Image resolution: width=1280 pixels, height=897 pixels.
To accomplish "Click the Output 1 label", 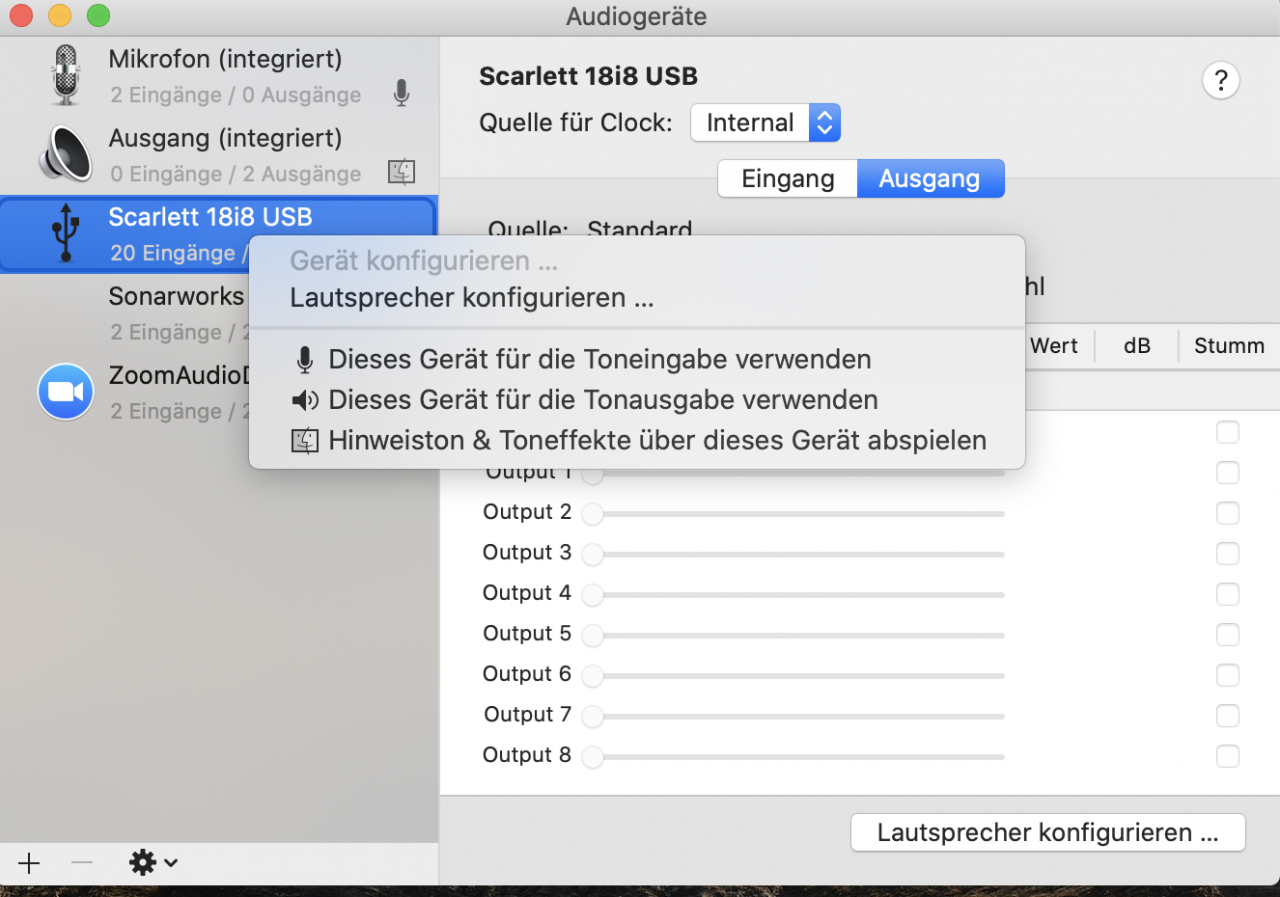I will click(x=527, y=472).
